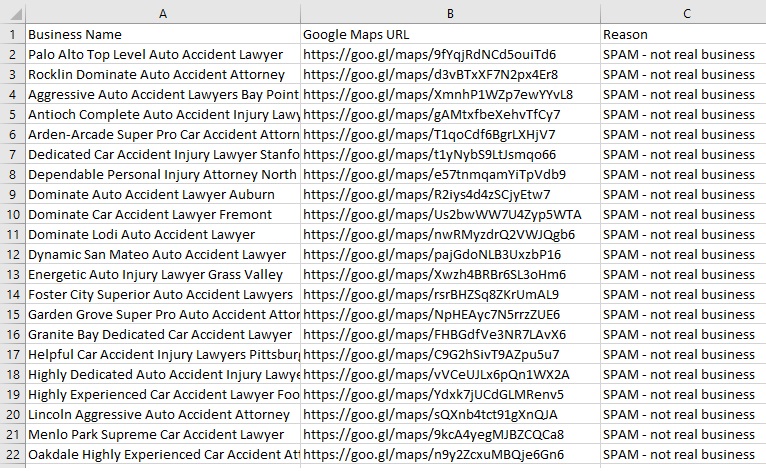766x471 pixels.
Task: Select cell Lincoln Aggressive Auto Accident Attorney
Action: click(x=163, y=415)
